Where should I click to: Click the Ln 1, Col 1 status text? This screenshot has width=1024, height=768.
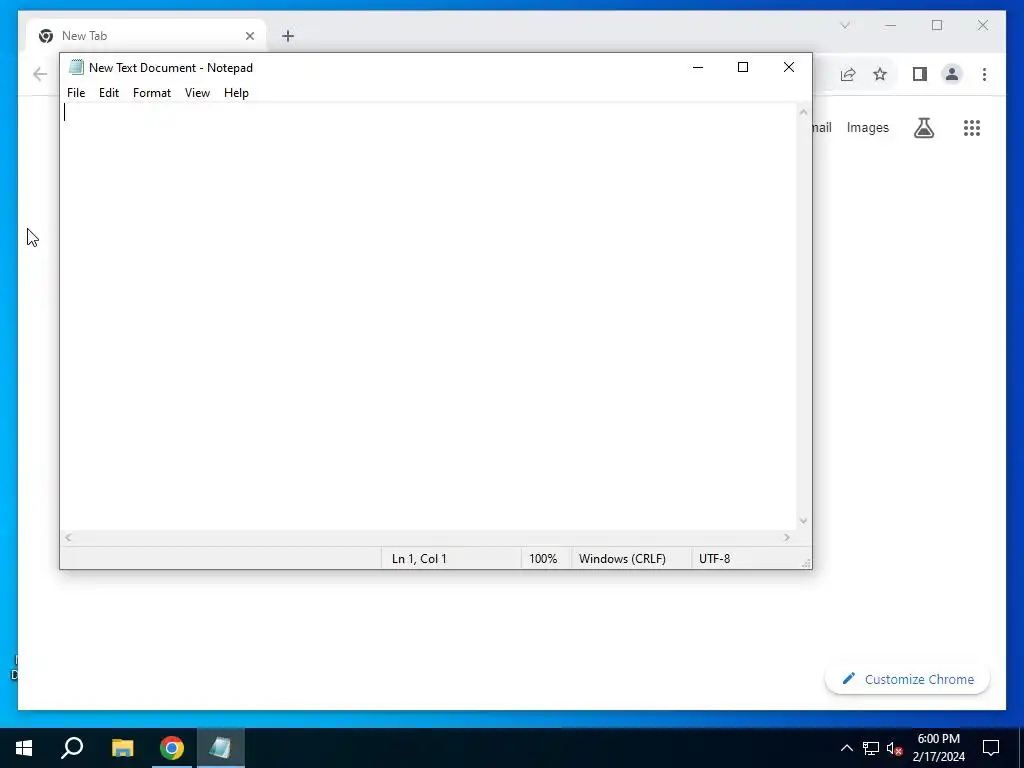[x=419, y=559]
